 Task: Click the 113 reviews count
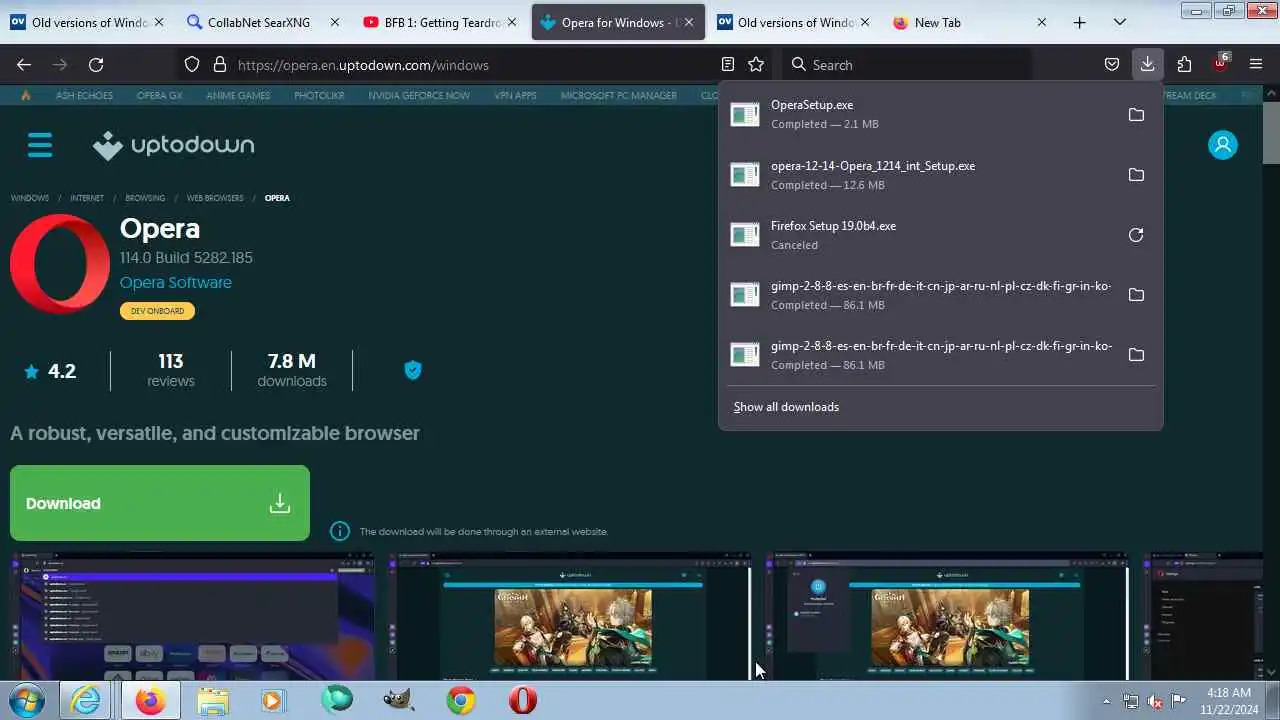pos(171,370)
